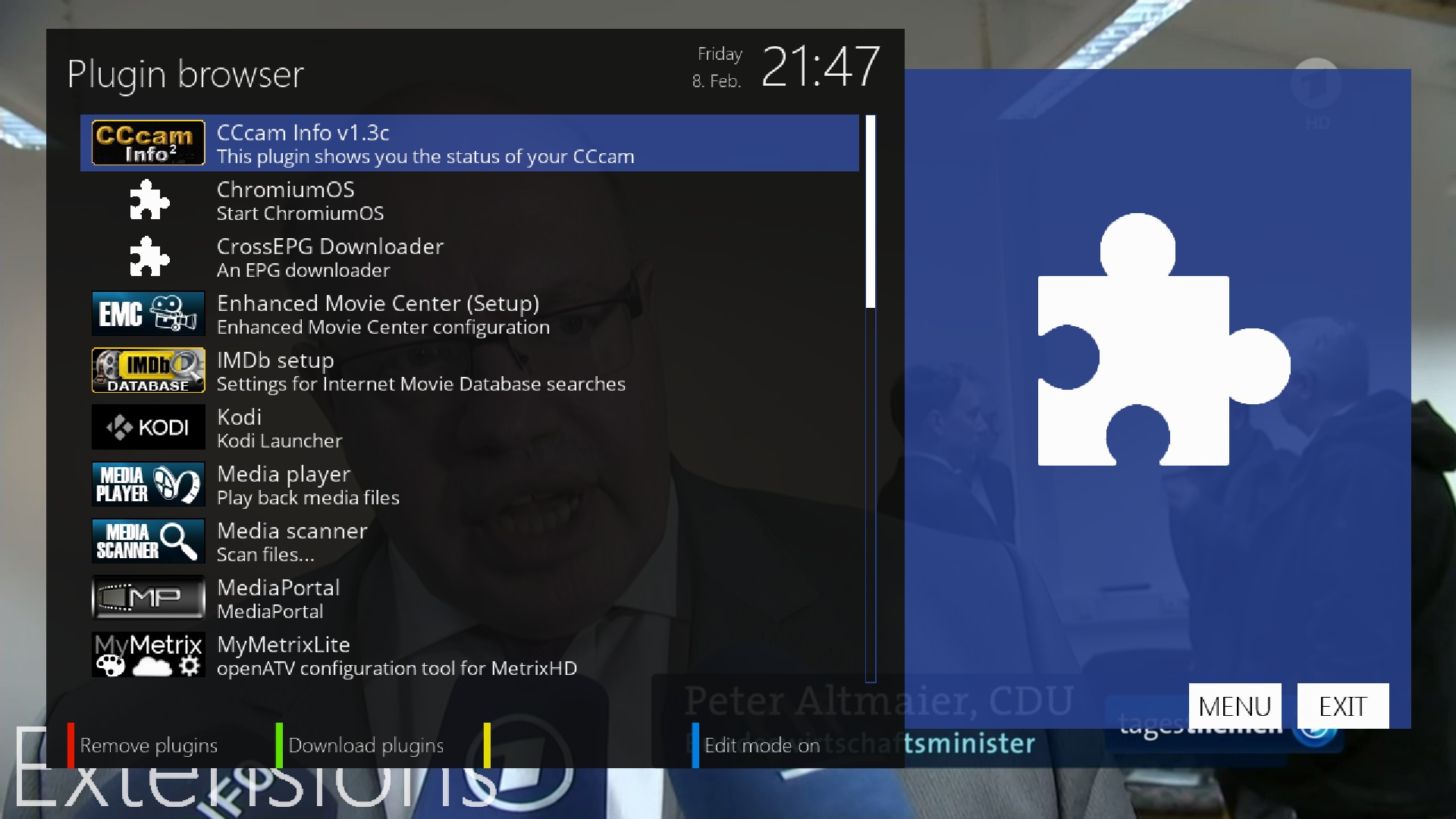Viewport: 1456px width, 819px height.
Task: Select the Media scanner entry title
Action: point(292,531)
